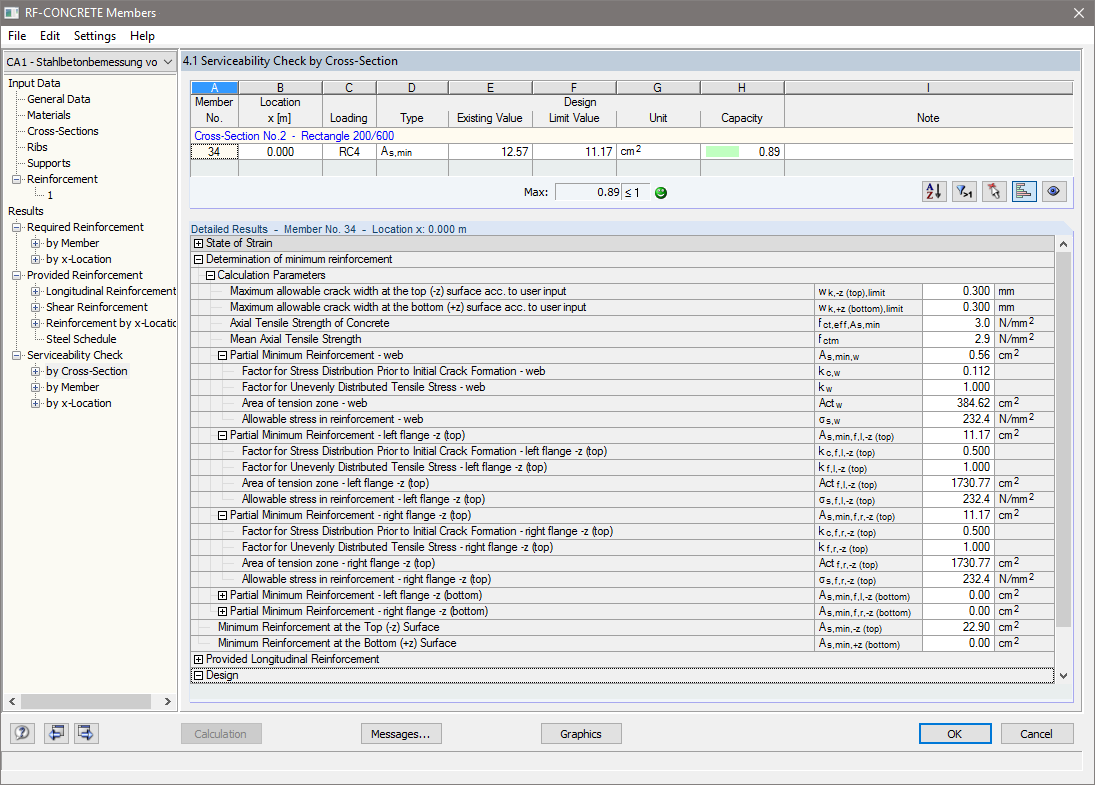Collapse Partial Minimum Reinforcement - web

pyautogui.click(x=222, y=355)
